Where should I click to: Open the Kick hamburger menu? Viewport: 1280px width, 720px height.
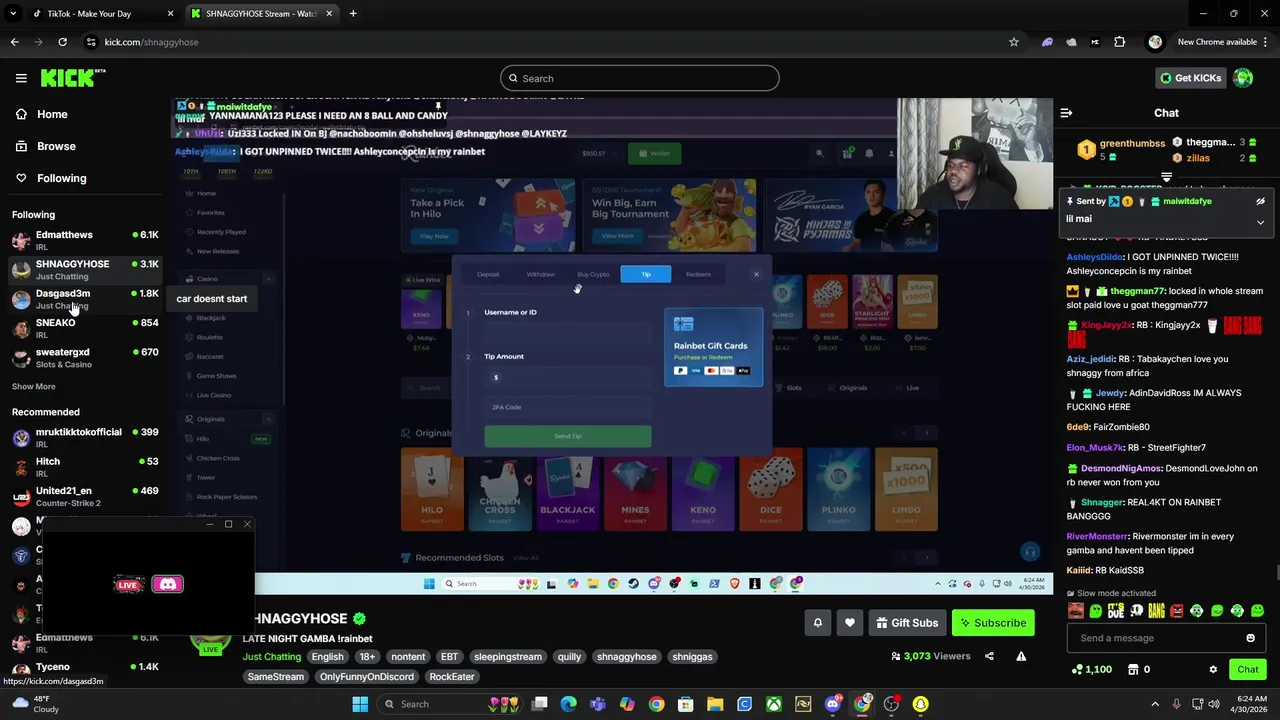point(21,78)
